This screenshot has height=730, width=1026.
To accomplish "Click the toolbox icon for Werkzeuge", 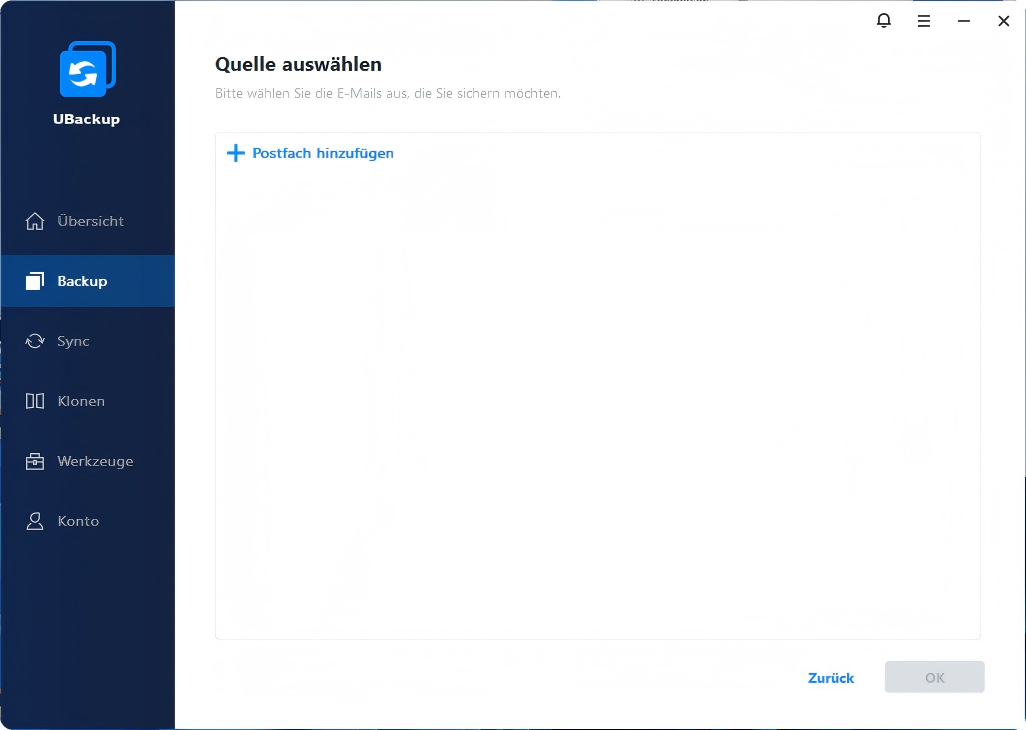I will point(35,461).
